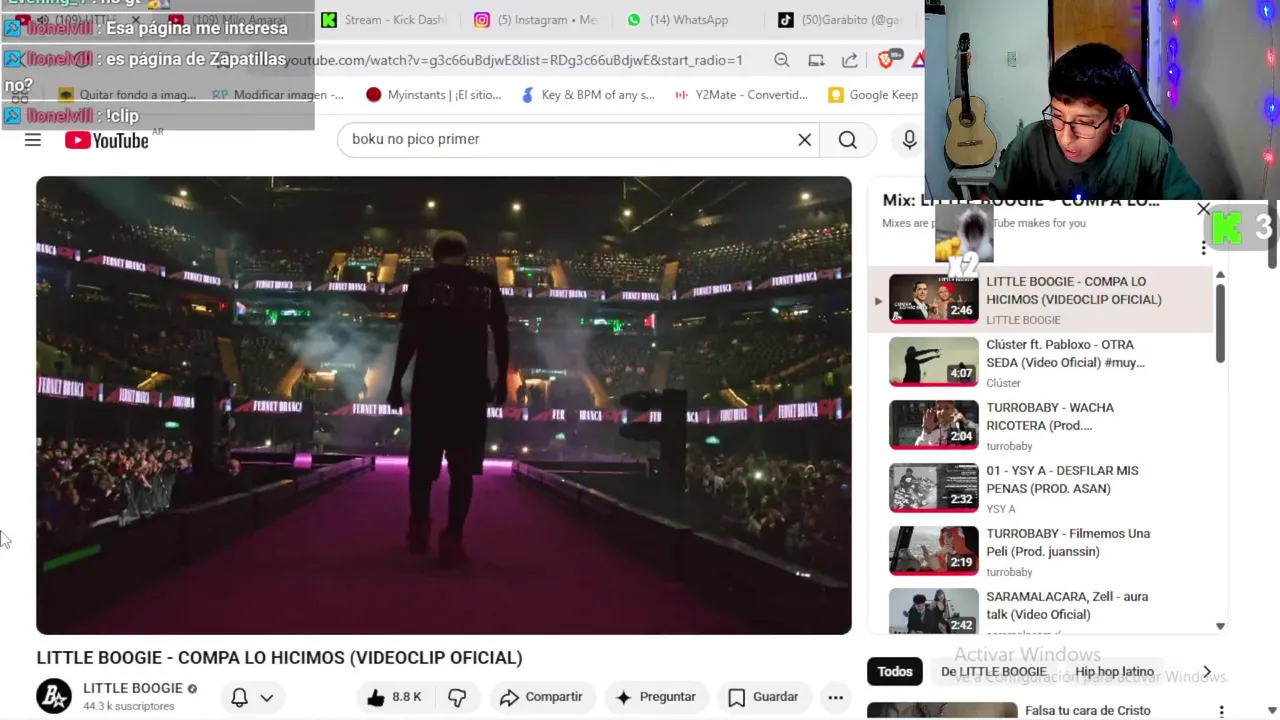Open the Key & BPM bookmark
The image size is (1280, 720).
(588, 95)
